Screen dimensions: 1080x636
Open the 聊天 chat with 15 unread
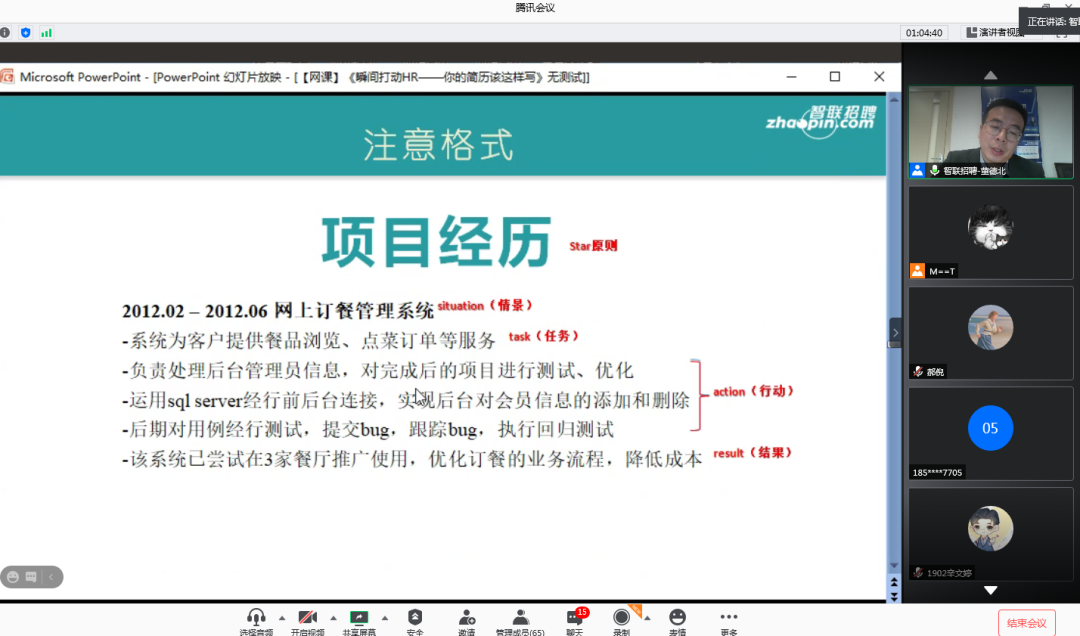(575, 618)
